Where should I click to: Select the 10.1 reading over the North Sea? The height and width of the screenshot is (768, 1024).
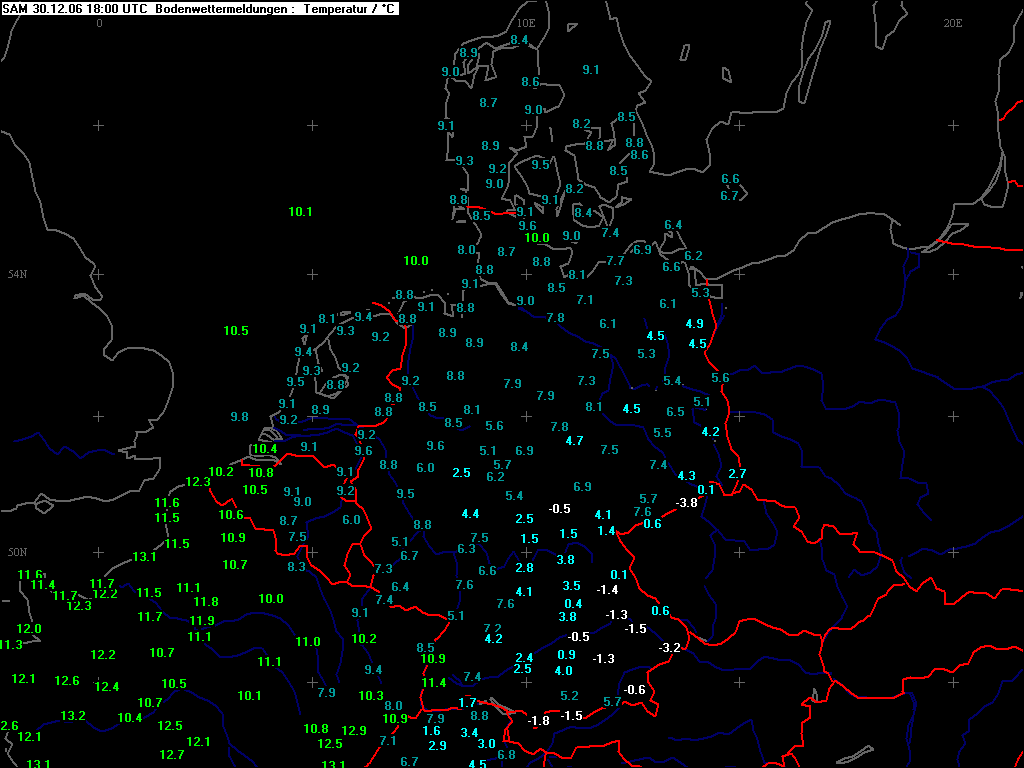click(300, 212)
